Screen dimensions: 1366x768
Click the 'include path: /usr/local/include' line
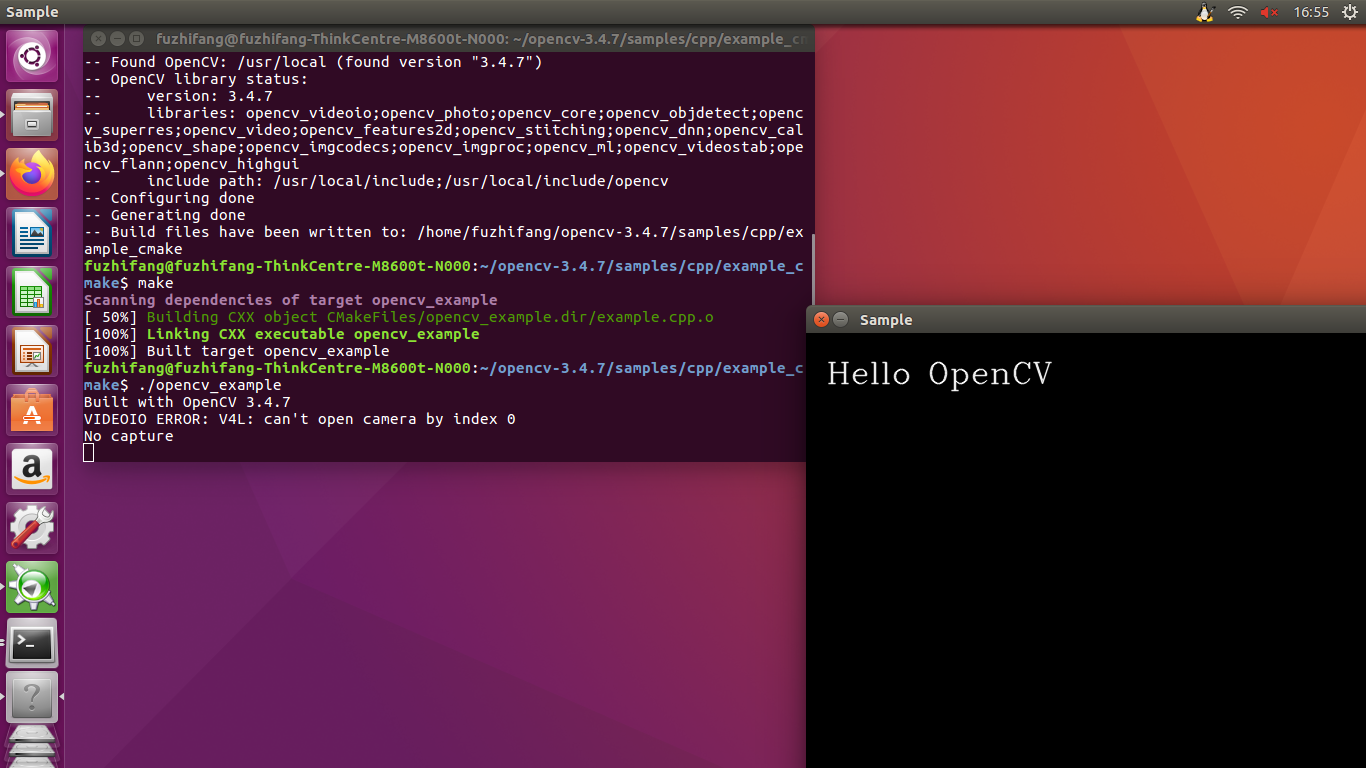[x=376, y=181]
